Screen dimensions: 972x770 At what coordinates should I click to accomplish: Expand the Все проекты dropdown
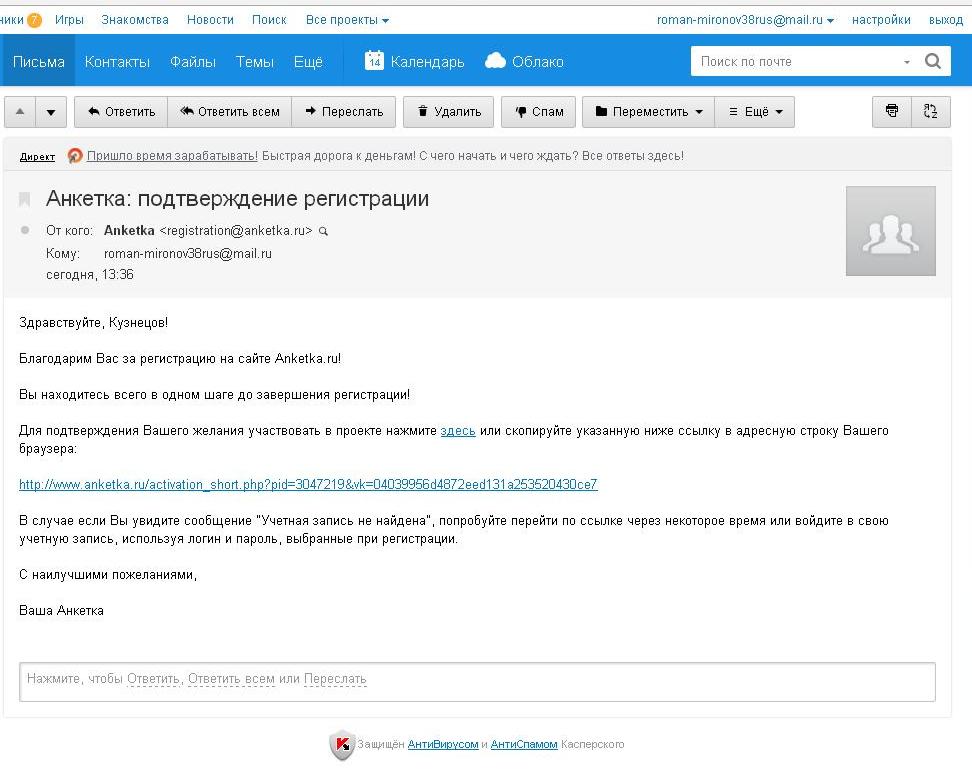pos(347,20)
